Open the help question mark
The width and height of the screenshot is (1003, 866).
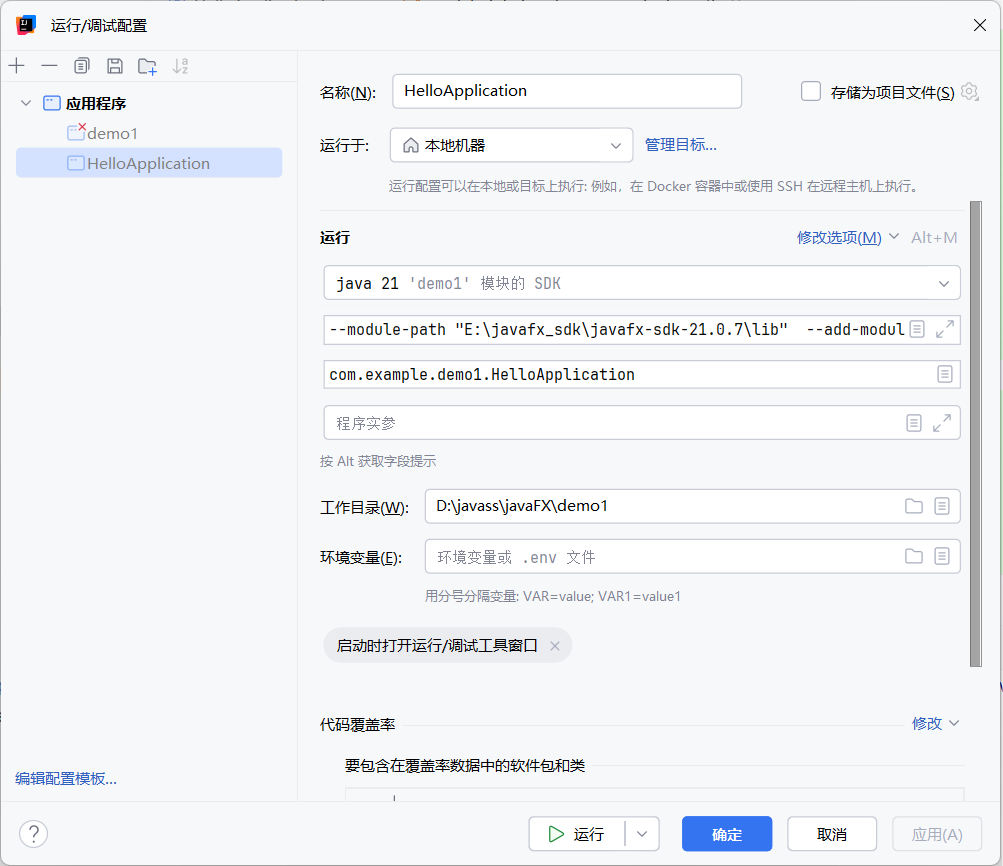pyautogui.click(x=33, y=834)
